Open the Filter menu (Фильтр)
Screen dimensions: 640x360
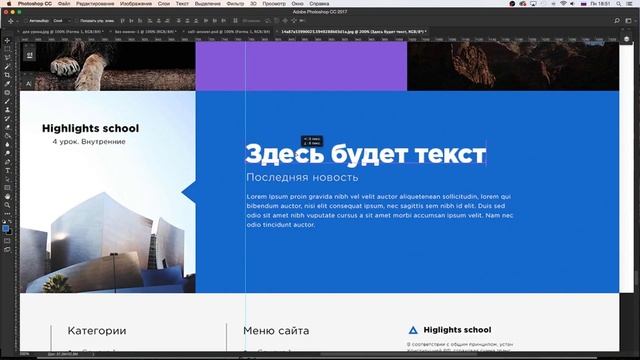235,3
